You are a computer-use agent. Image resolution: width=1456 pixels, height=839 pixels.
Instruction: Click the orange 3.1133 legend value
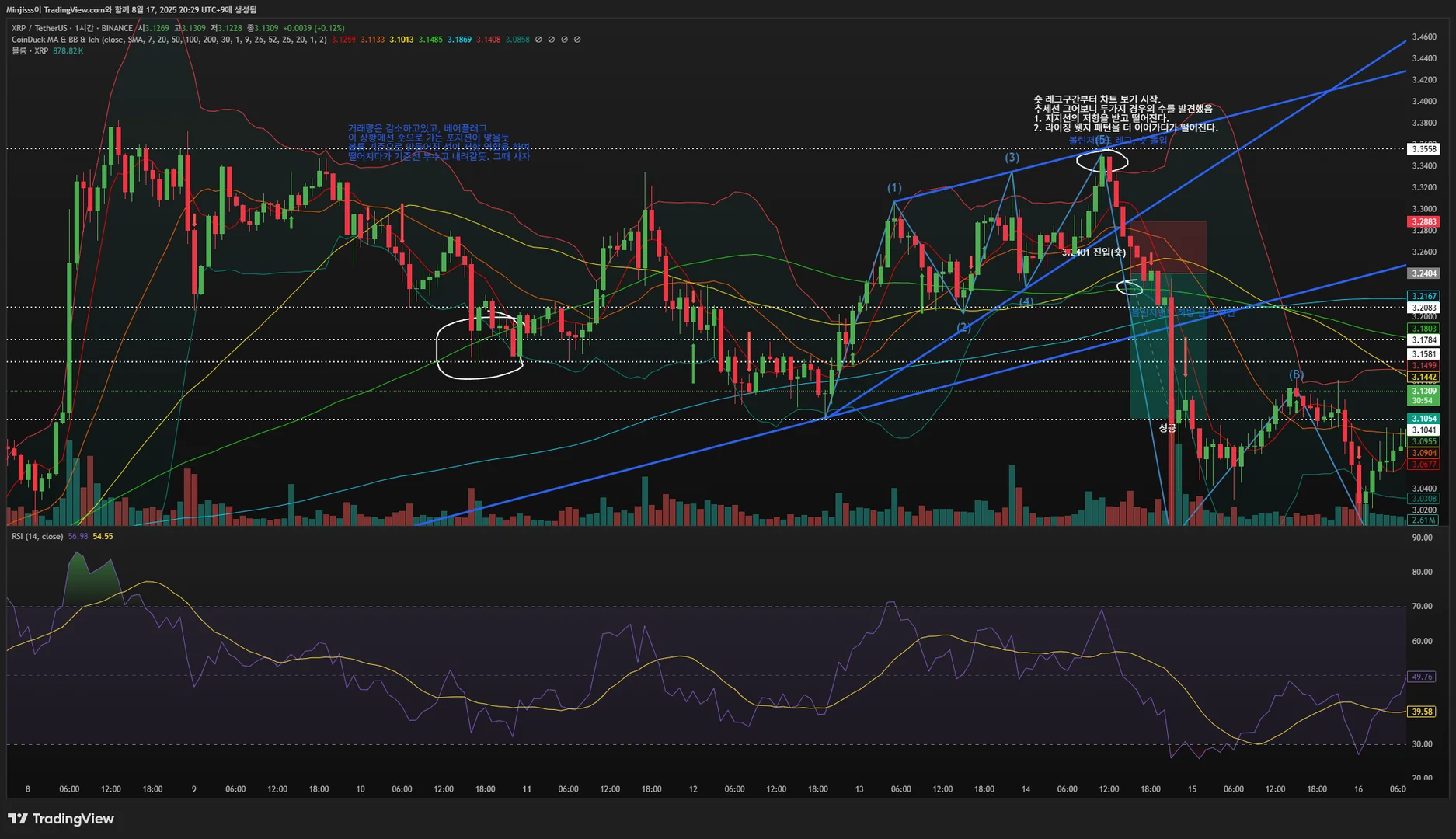(372, 40)
